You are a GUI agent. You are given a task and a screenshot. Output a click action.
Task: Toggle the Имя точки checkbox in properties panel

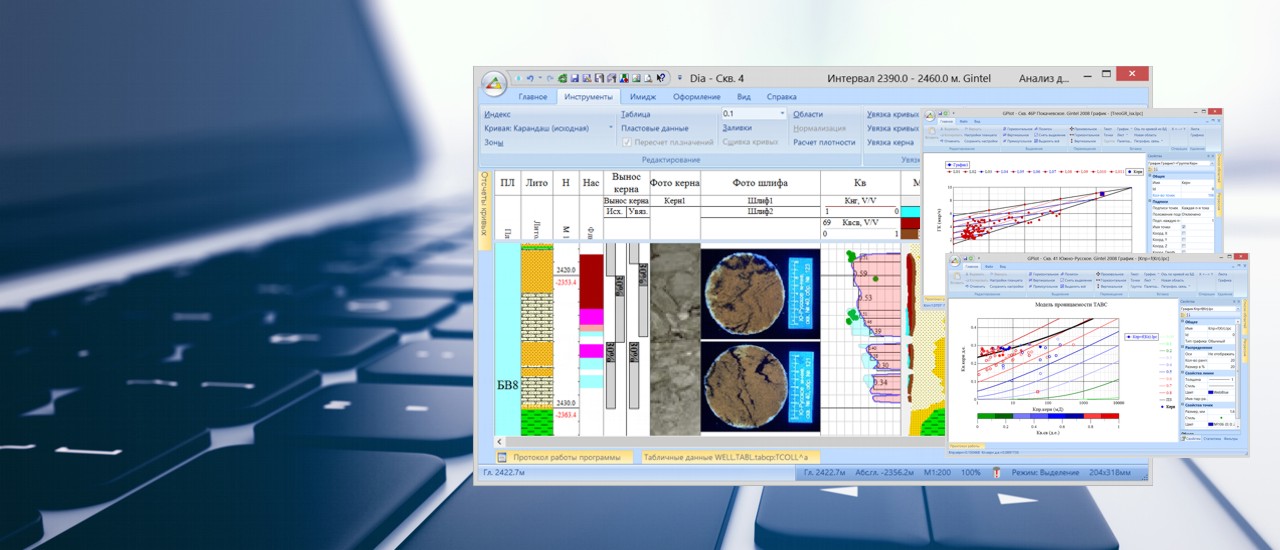[1185, 226]
